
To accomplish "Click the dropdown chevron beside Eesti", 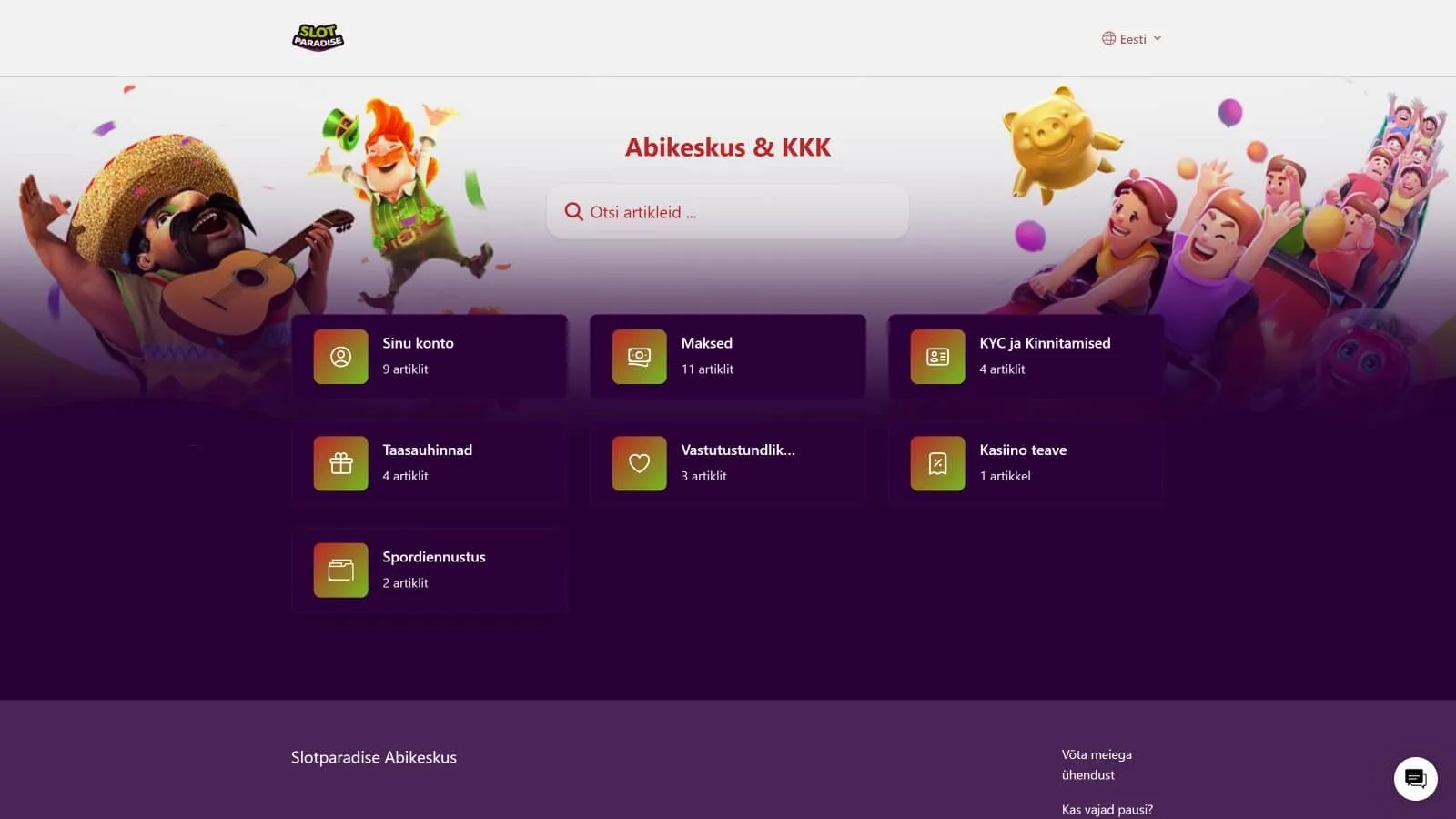I will (x=1158, y=38).
